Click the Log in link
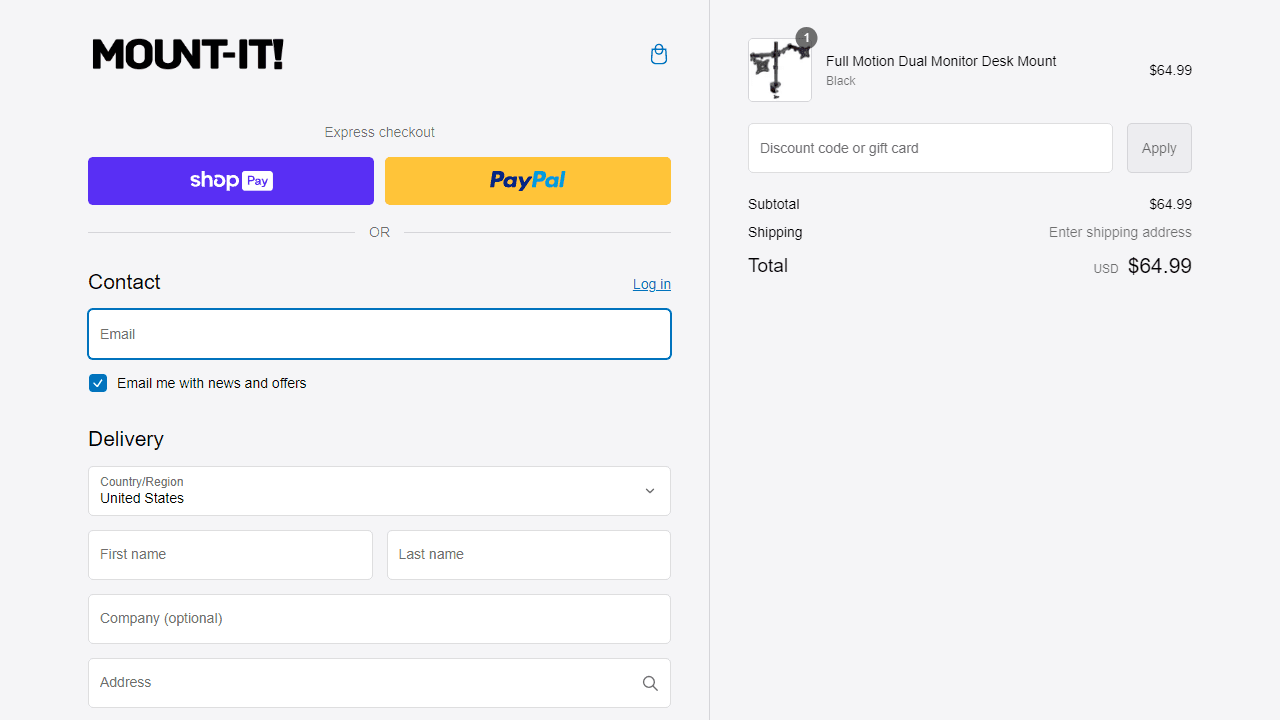The height and width of the screenshot is (720, 1280). pos(652,284)
